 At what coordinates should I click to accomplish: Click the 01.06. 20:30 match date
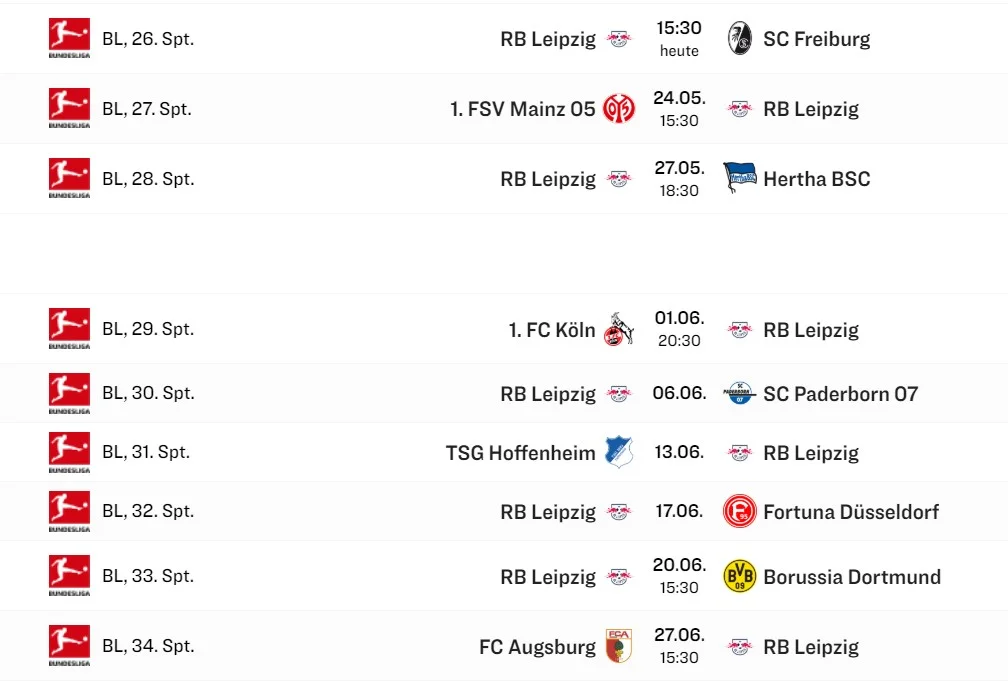pos(679,329)
